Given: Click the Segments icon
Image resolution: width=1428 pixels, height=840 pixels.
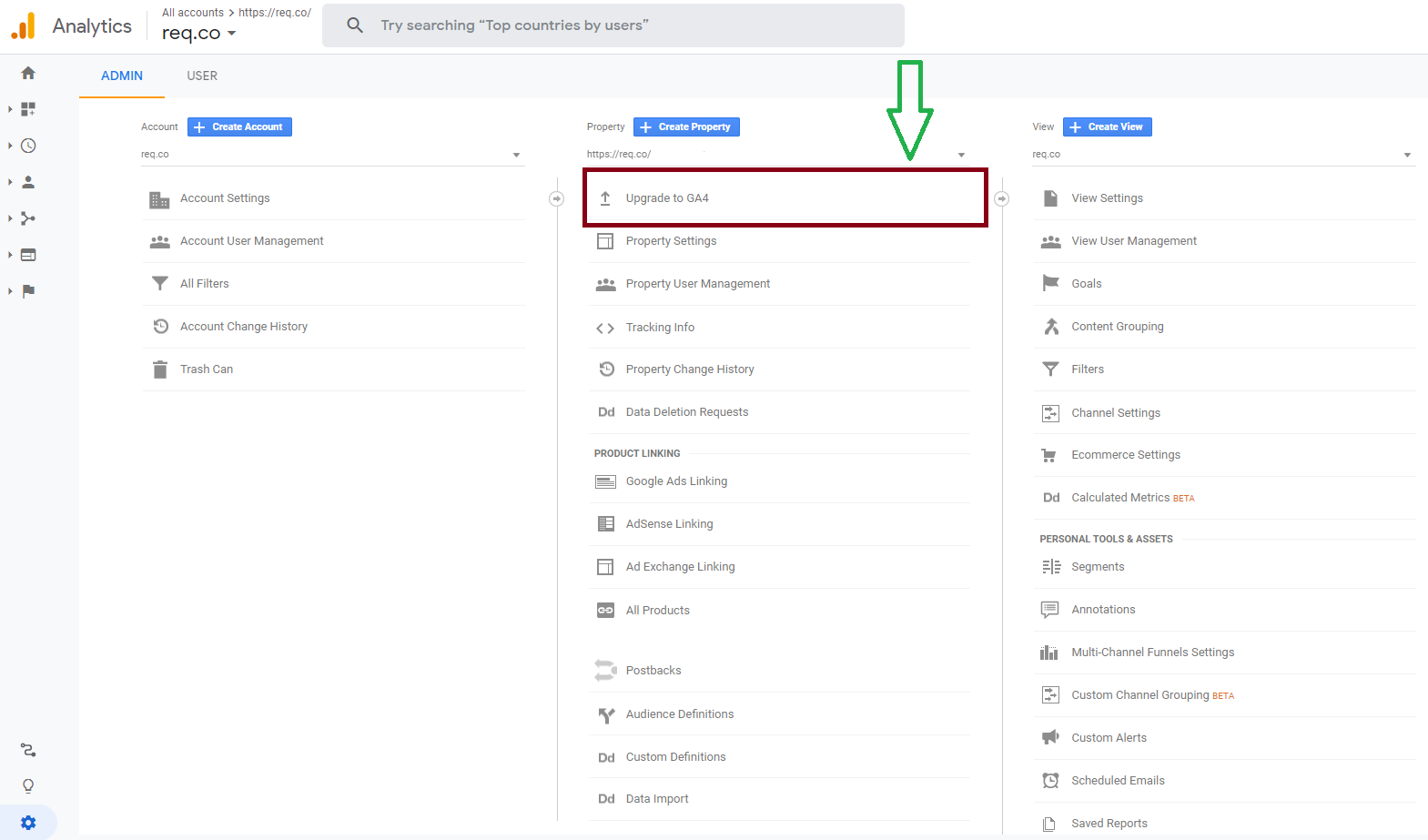Looking at the screenshot, I should click(x=1051, y=567).
